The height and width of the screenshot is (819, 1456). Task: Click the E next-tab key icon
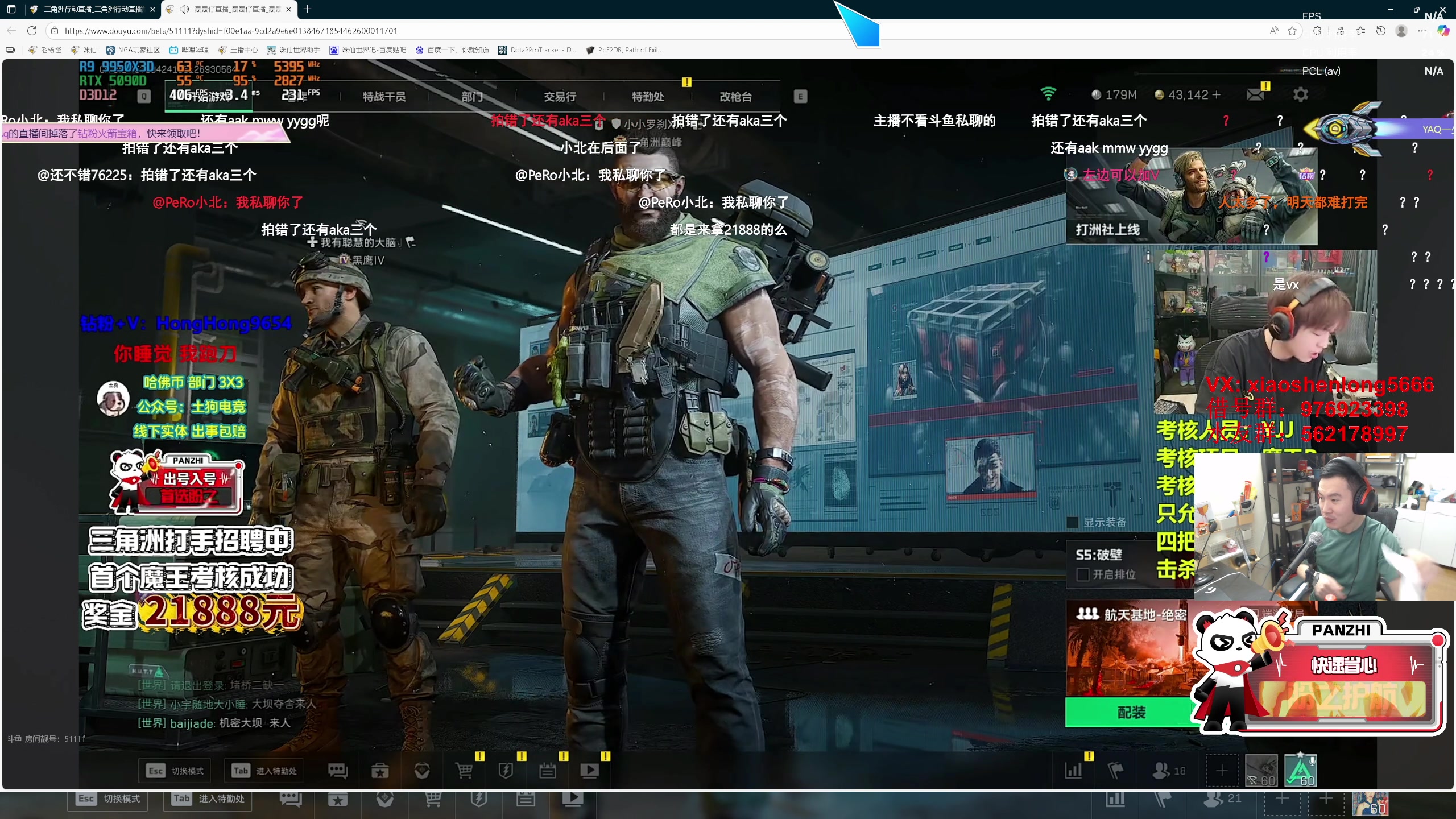800,97
